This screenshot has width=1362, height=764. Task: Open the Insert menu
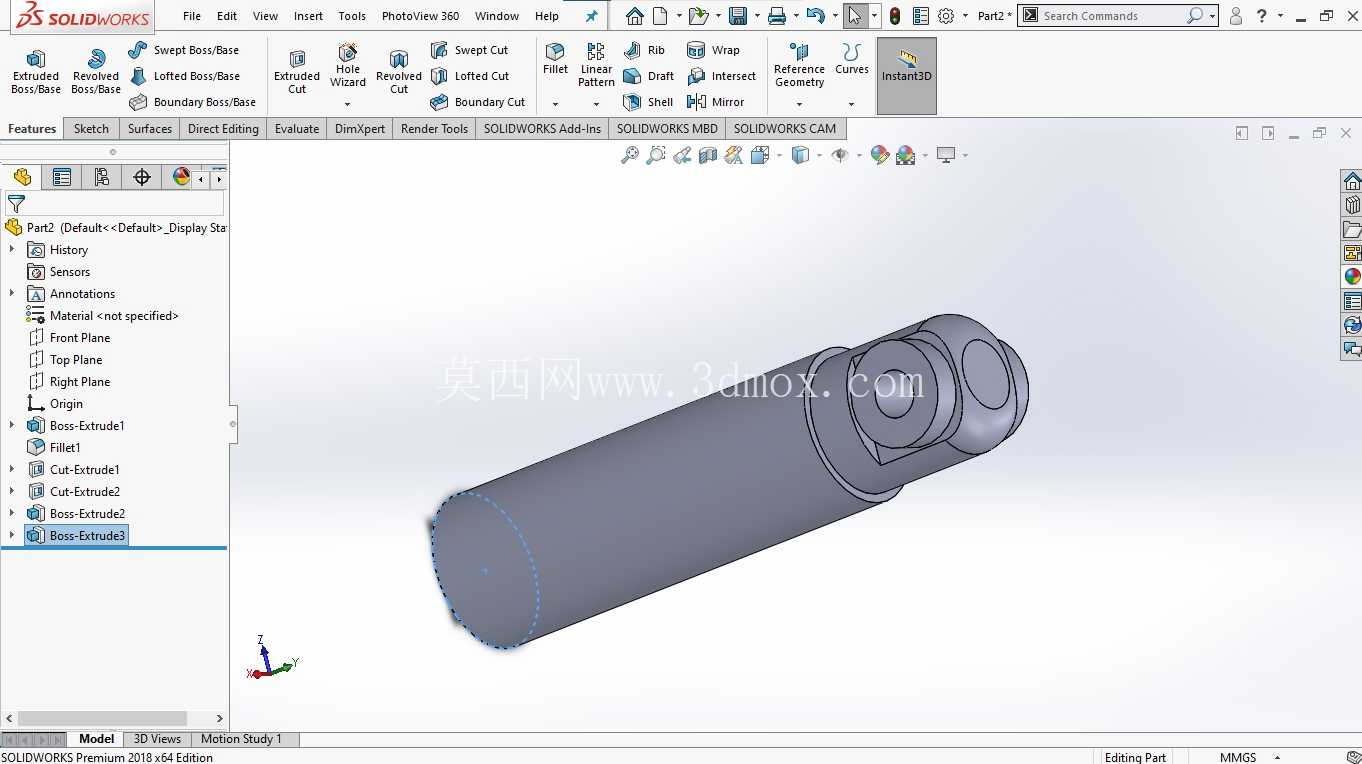tap(308, 16)
